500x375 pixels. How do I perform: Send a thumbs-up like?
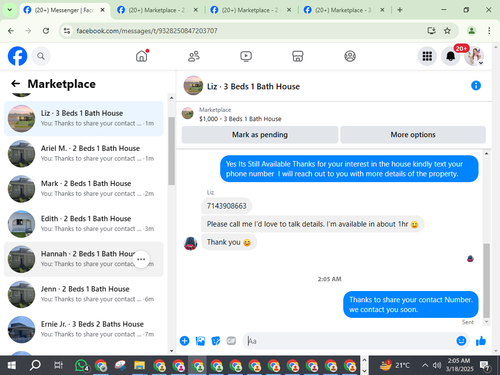[x=481, y=341]
